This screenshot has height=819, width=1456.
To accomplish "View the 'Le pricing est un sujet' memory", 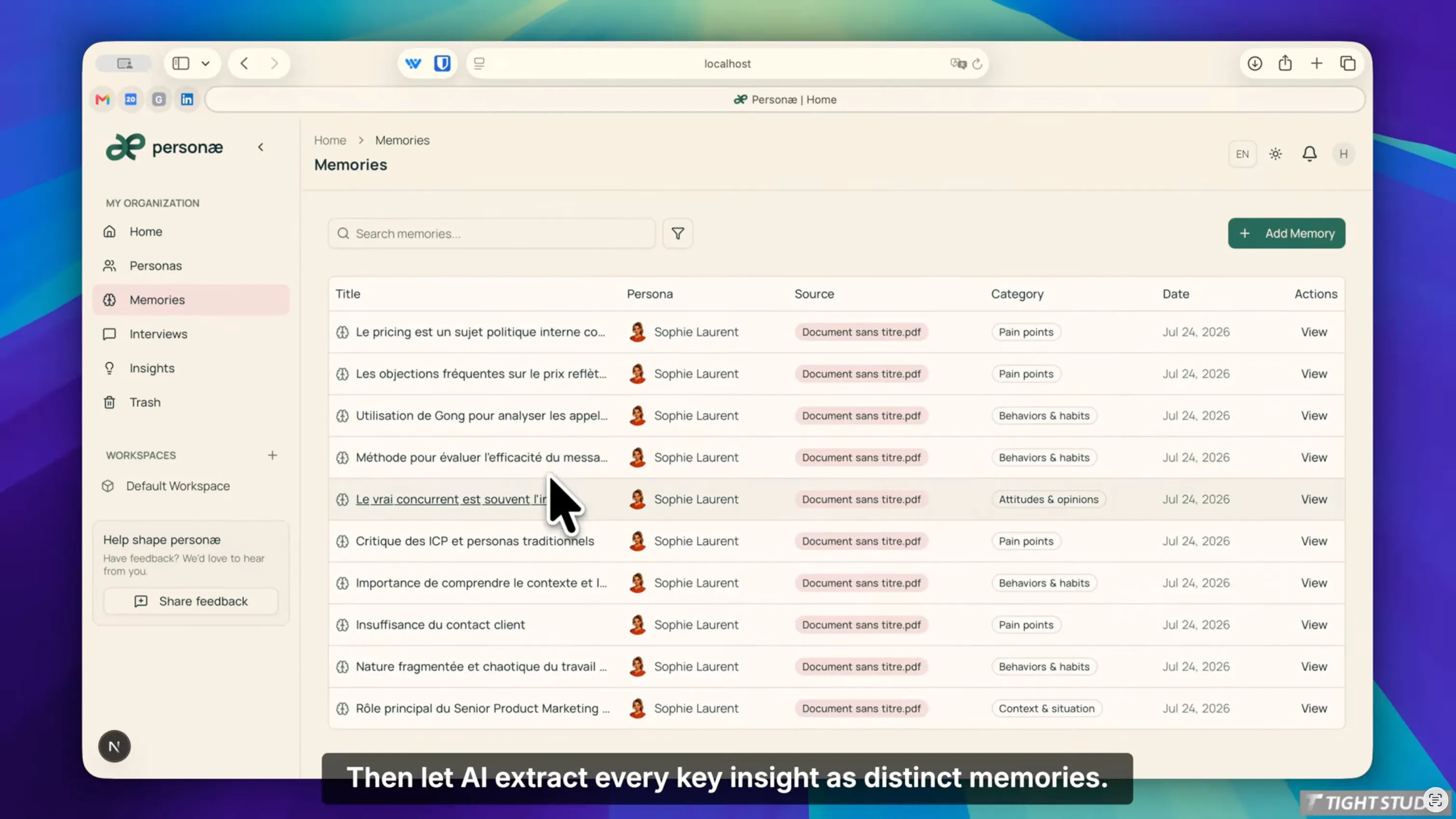I will coord(1314,332).
